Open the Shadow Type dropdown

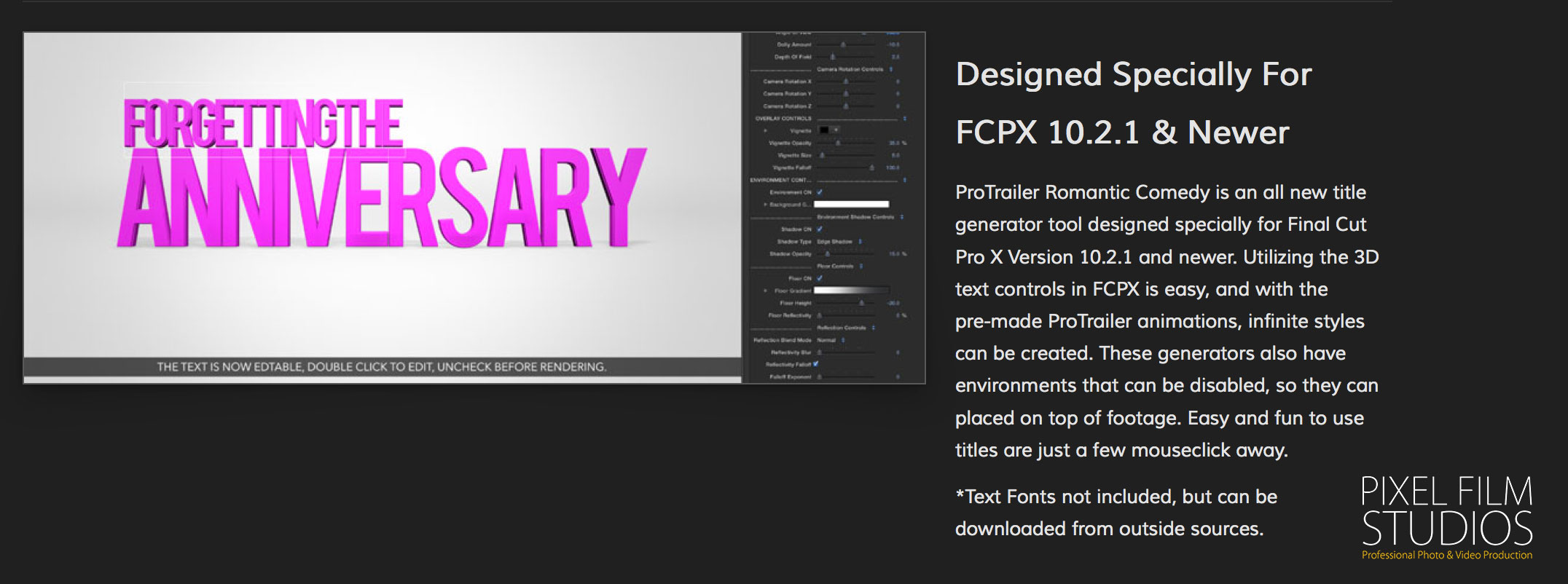[839, 241]
